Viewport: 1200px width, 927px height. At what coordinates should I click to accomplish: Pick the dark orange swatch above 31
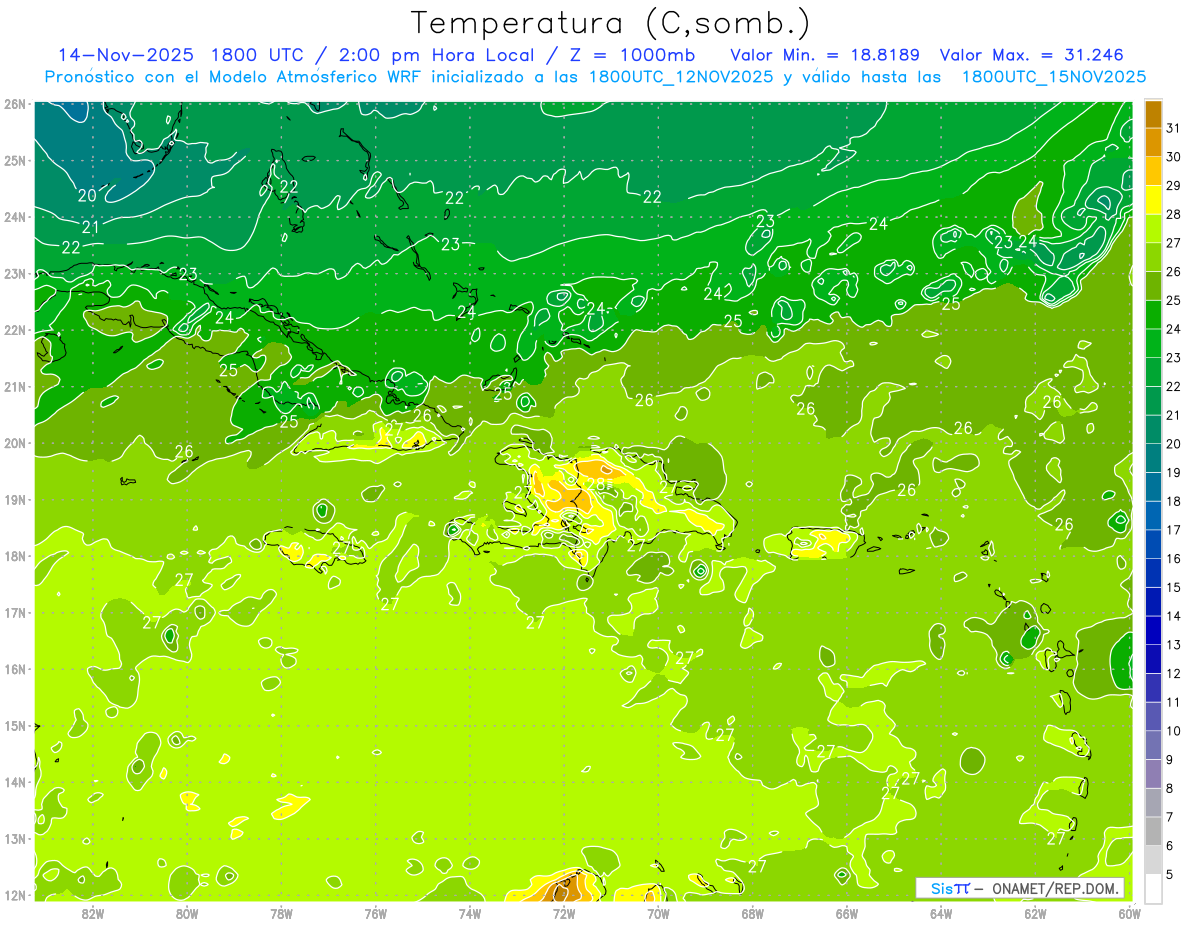coord(1154,115)
